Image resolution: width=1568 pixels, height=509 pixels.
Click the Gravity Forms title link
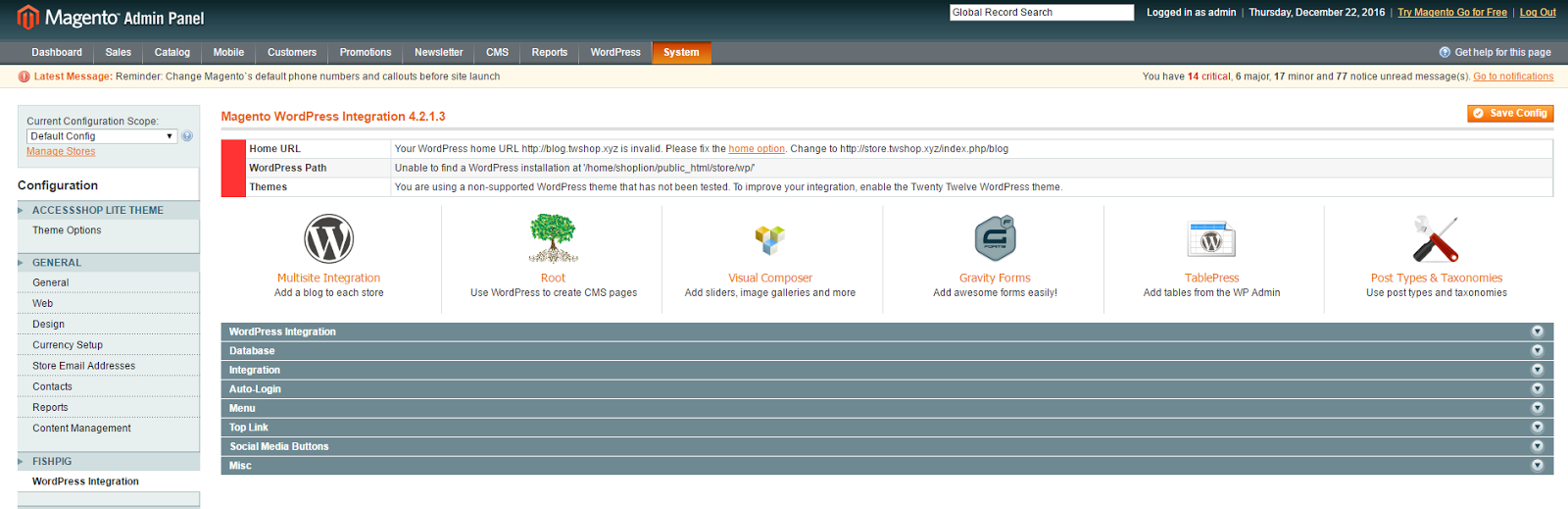coord(995,279)
